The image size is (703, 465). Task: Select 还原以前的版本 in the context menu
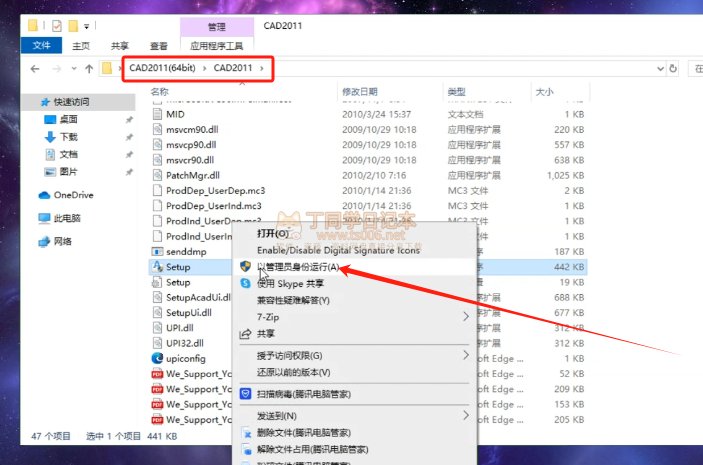[x=293, y=372]
